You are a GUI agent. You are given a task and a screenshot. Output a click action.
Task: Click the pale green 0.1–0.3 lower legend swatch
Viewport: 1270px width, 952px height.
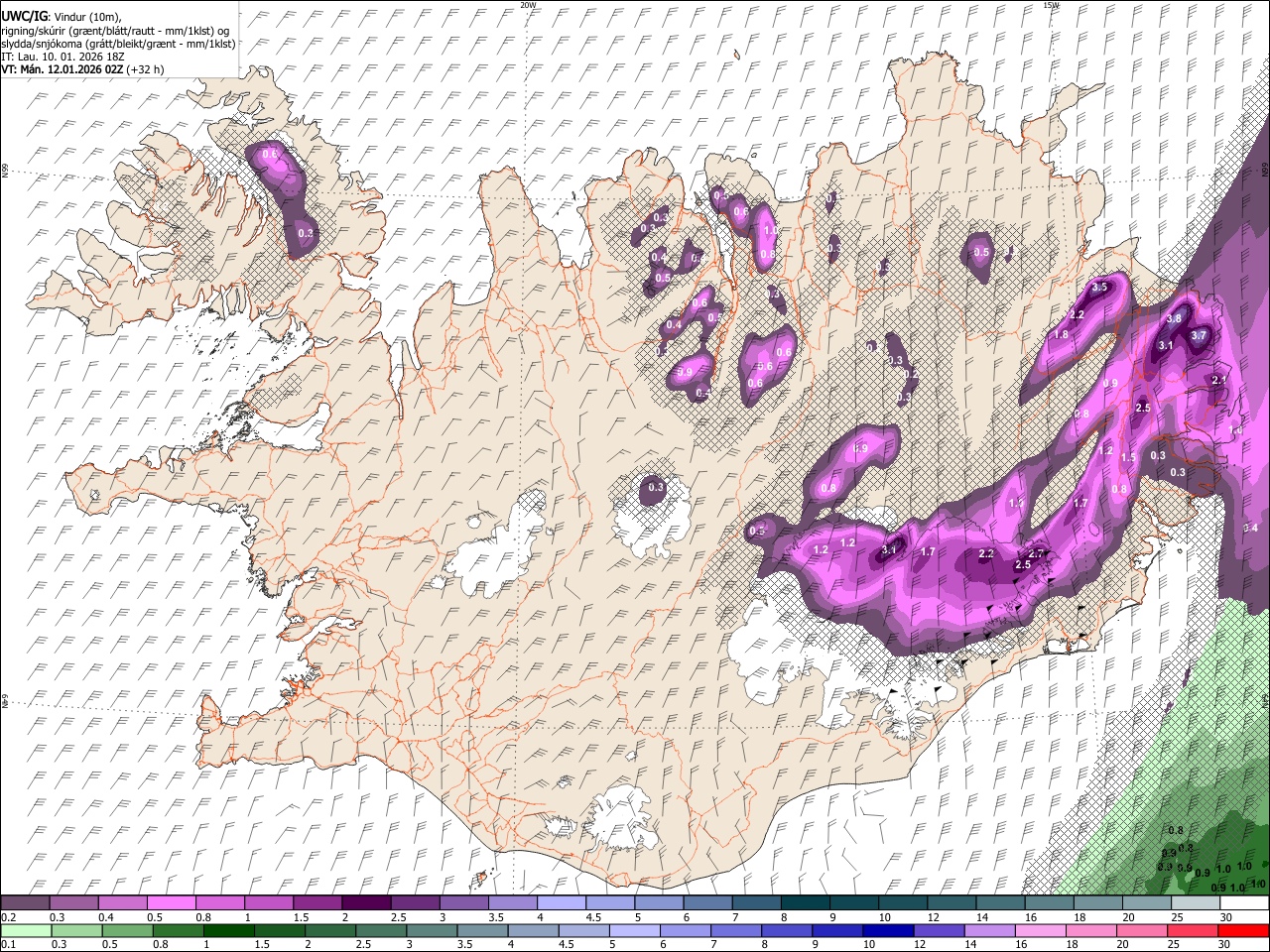point(26,930)
